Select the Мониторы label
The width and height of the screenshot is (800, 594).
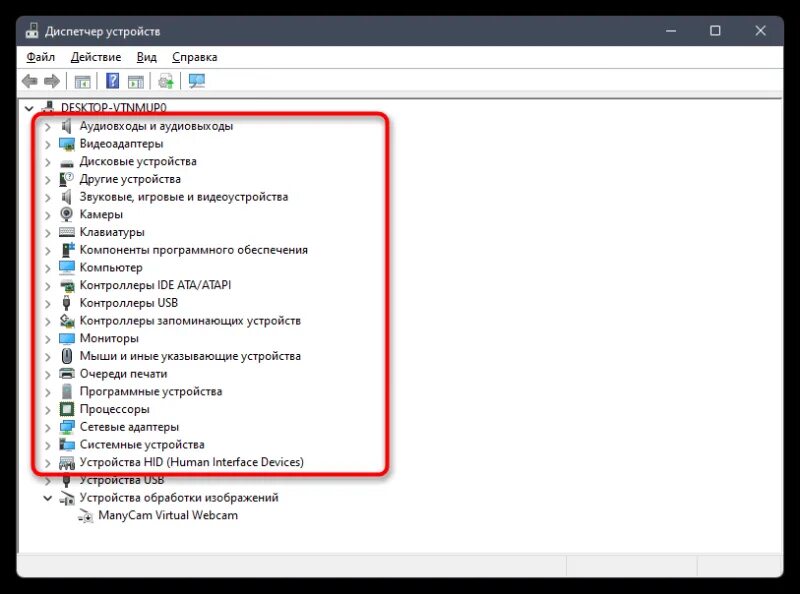(109, 338)
